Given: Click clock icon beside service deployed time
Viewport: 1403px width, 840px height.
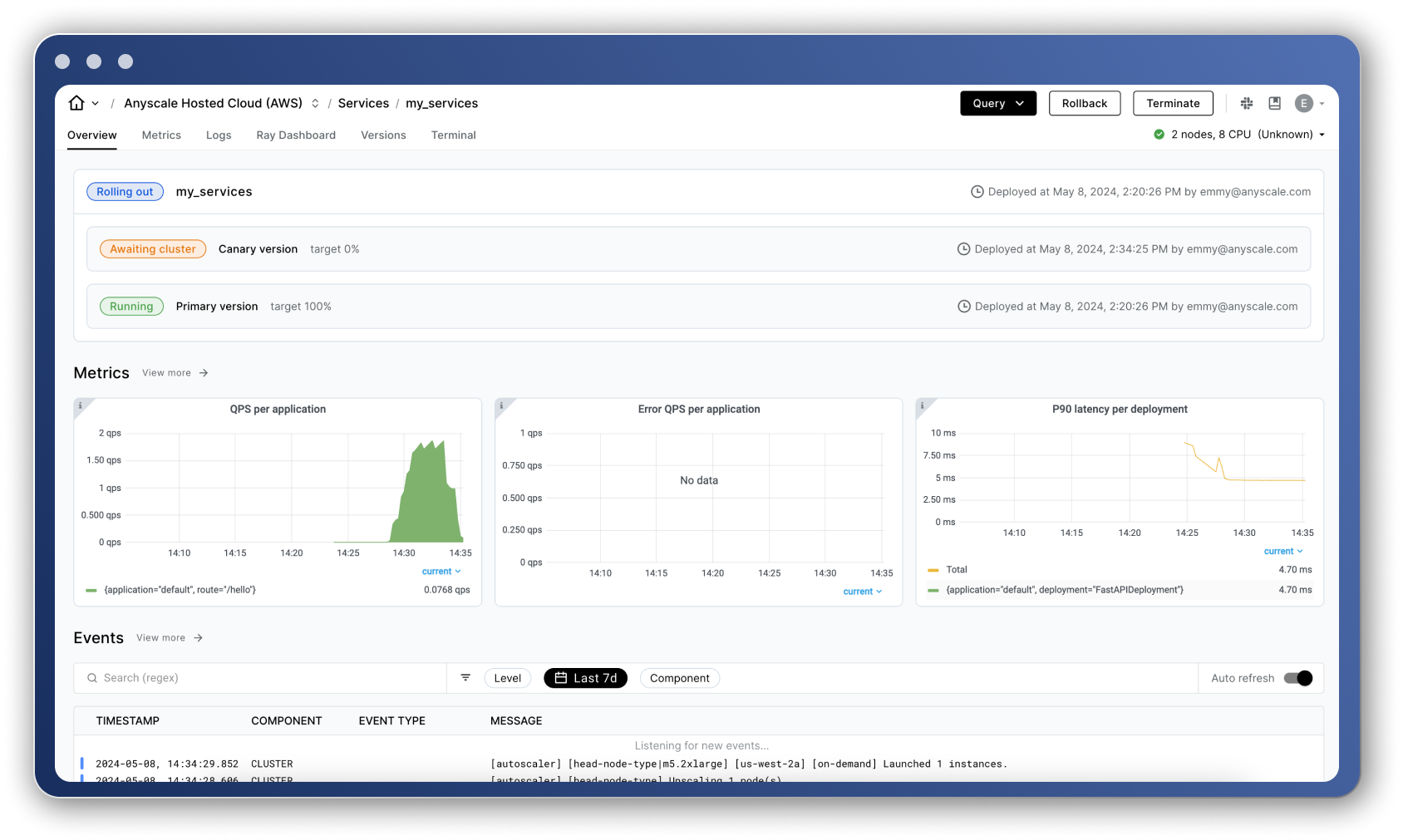Looking at the screenshot, I should click(x=977, y=192).
